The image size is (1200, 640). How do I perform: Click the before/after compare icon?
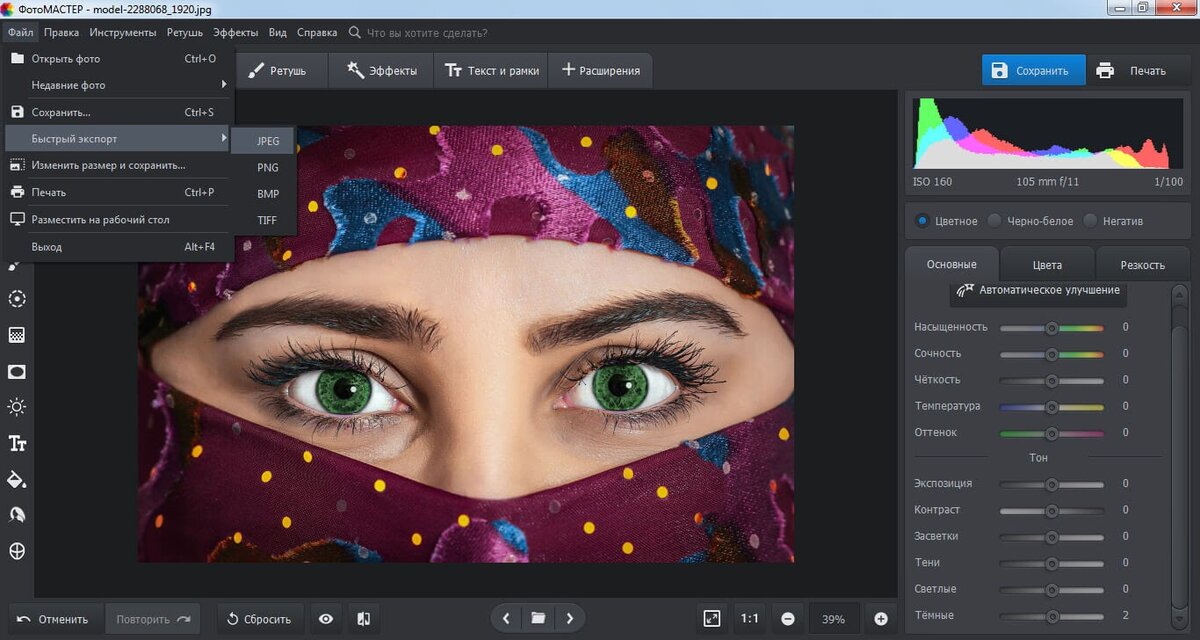tap(363, 619)
